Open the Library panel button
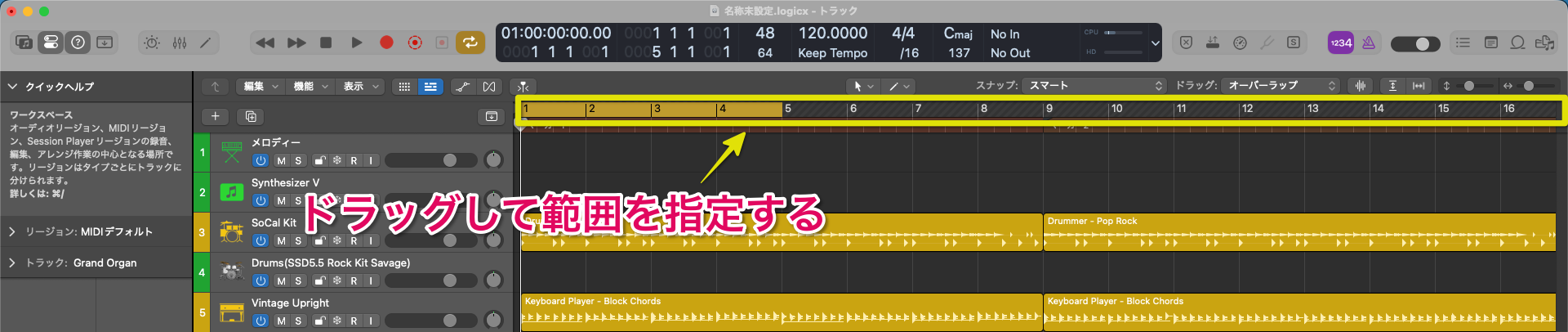 point(24,43)
